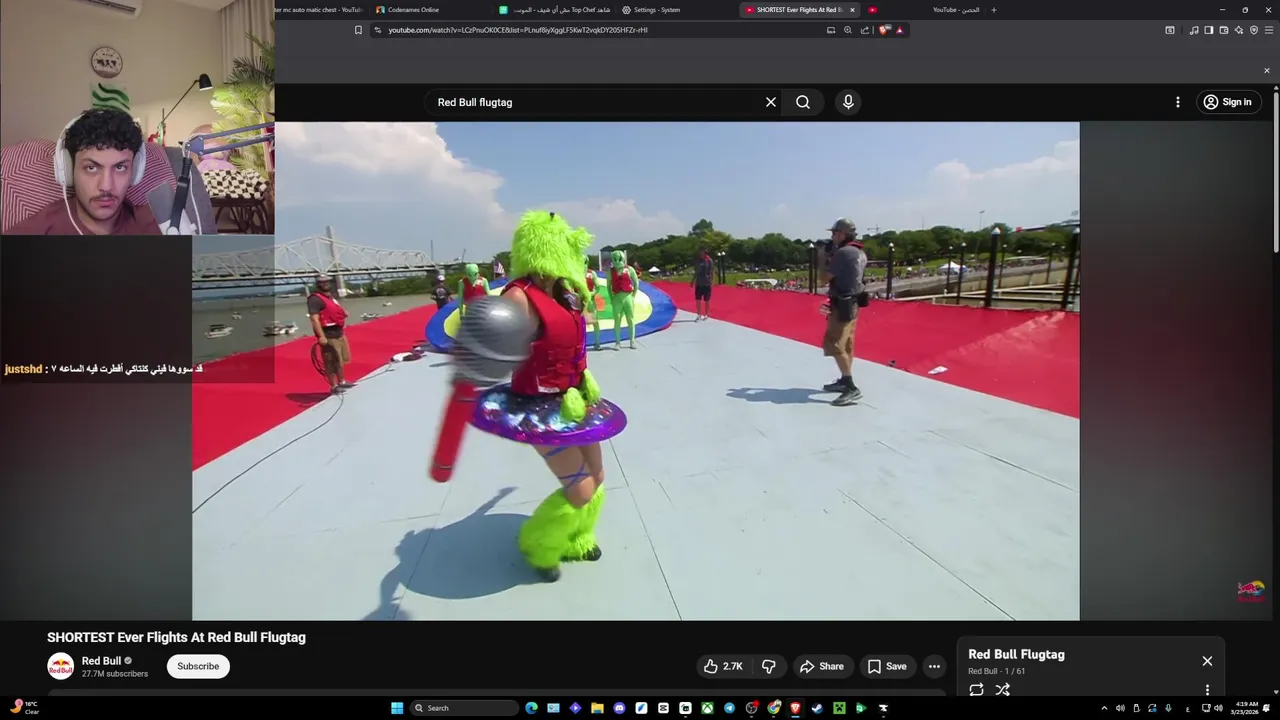This screenshot has height=720, width=1280.
Task: Switch to the rightmost YouTube tab
Action: pyautogui.click(x=925, y=10)
